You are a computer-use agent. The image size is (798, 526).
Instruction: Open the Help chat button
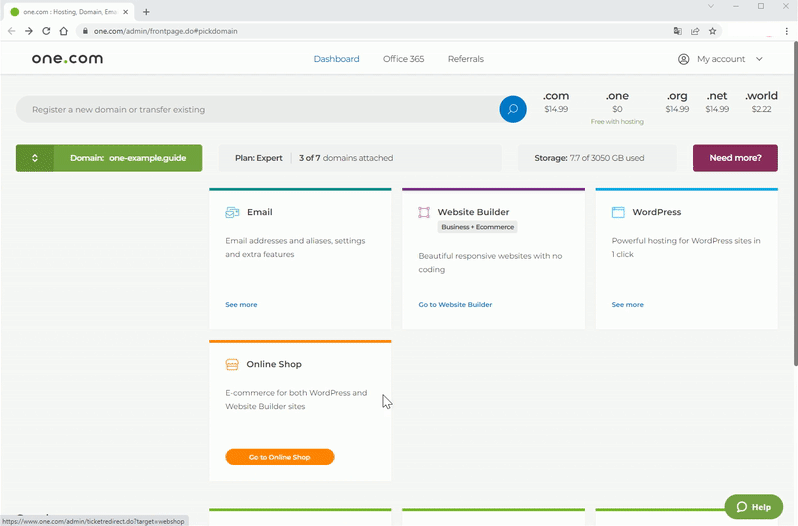(753, 507)
